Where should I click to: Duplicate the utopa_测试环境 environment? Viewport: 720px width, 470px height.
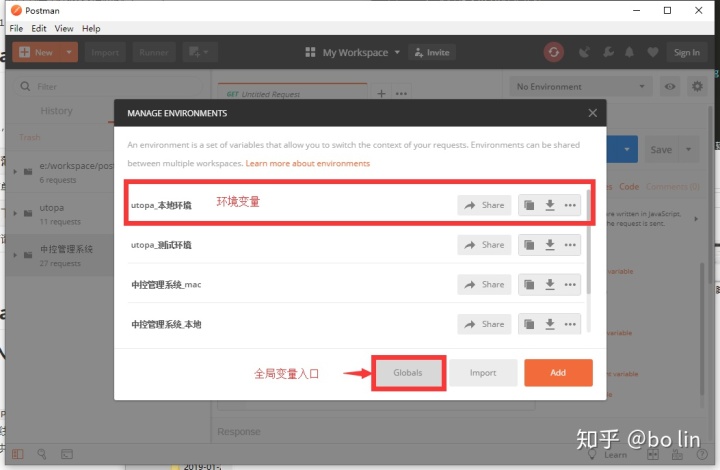click(529, 245)
